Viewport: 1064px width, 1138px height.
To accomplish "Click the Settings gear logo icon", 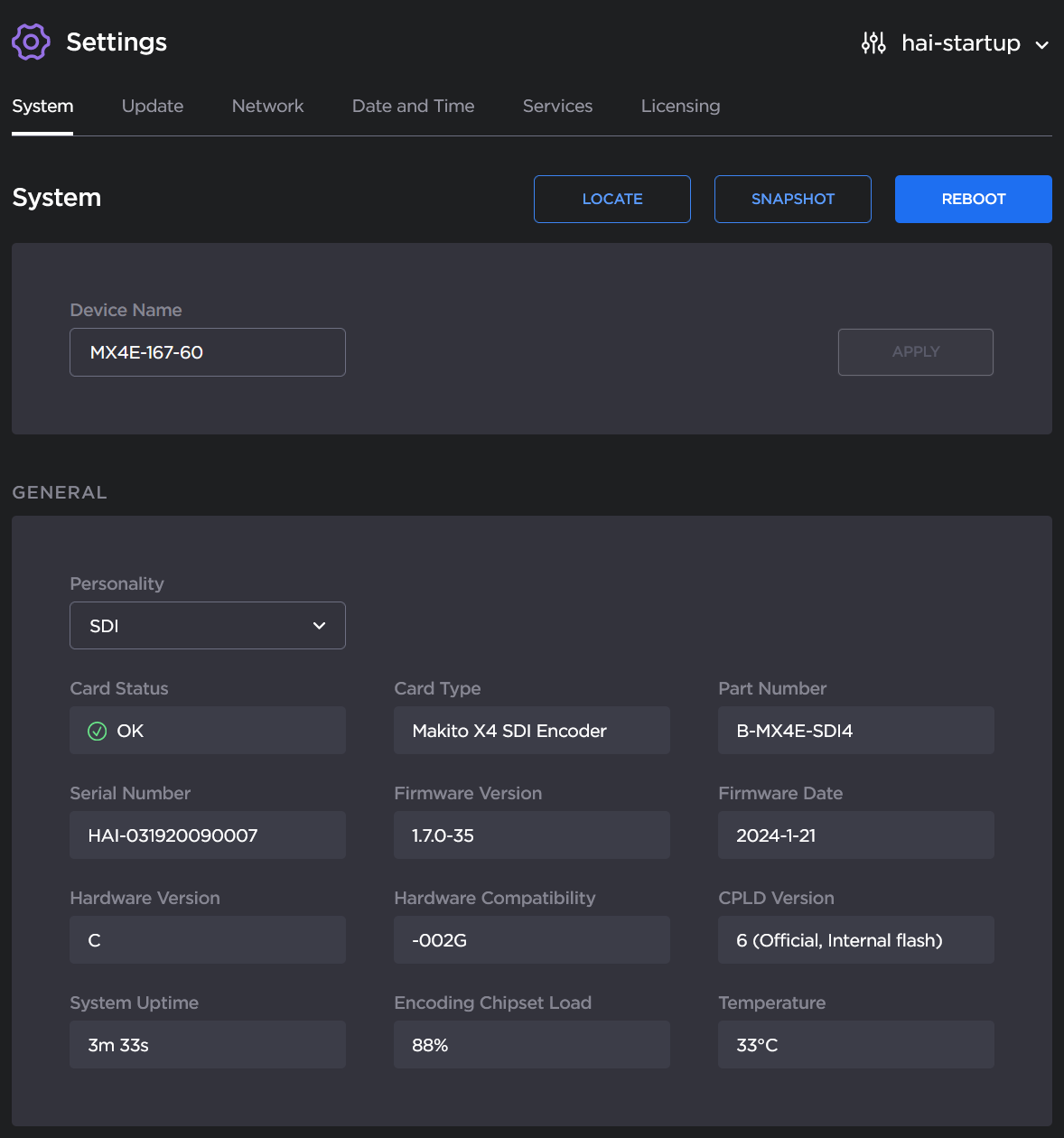I will 31,42.
